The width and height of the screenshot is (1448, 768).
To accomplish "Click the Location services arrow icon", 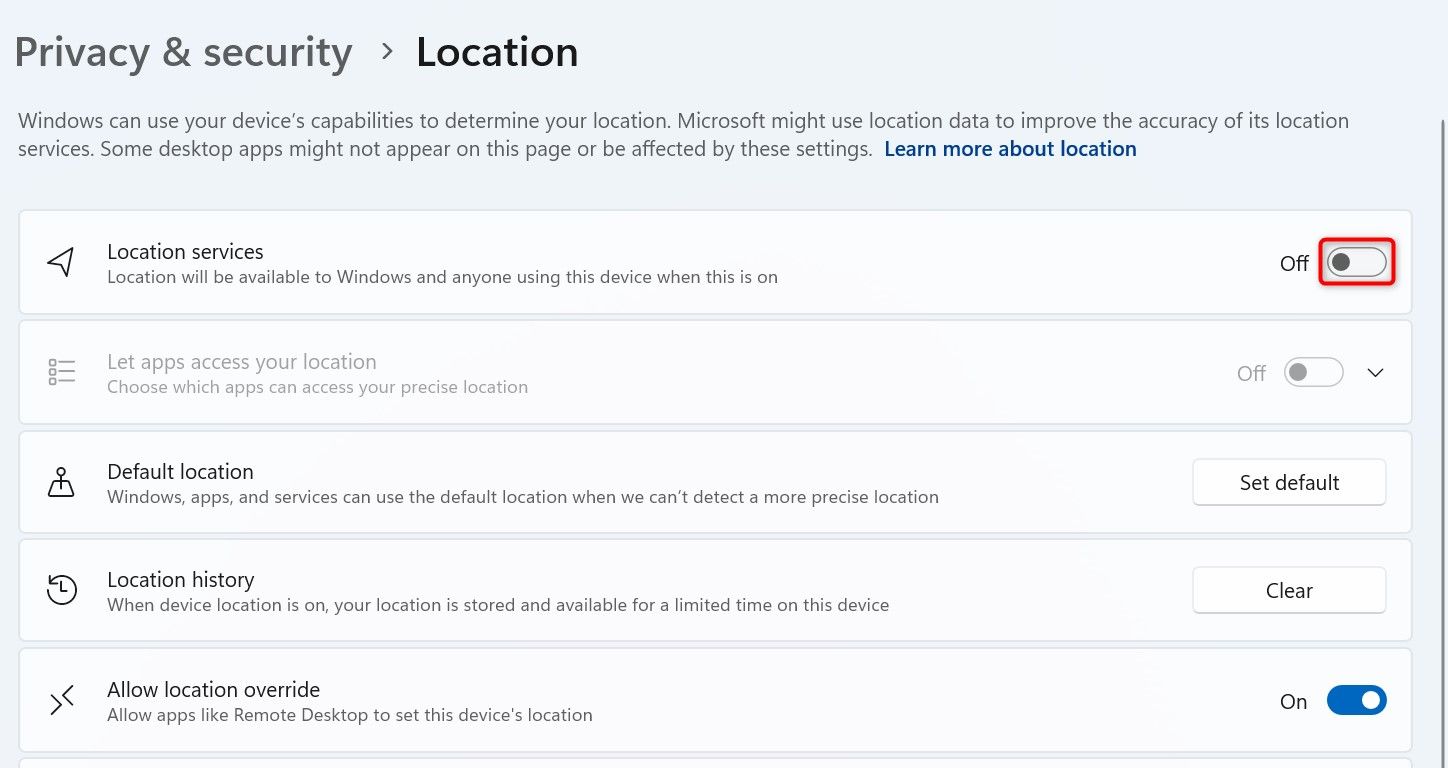I will point(62,263).
